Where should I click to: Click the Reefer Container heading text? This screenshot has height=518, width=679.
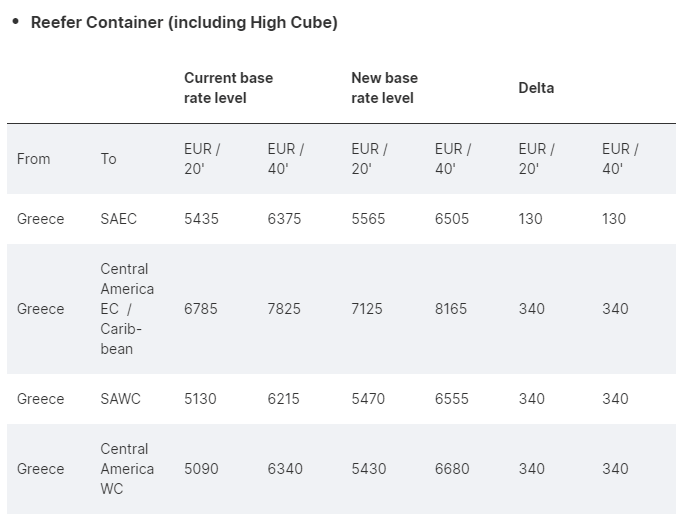coord(184,22)
